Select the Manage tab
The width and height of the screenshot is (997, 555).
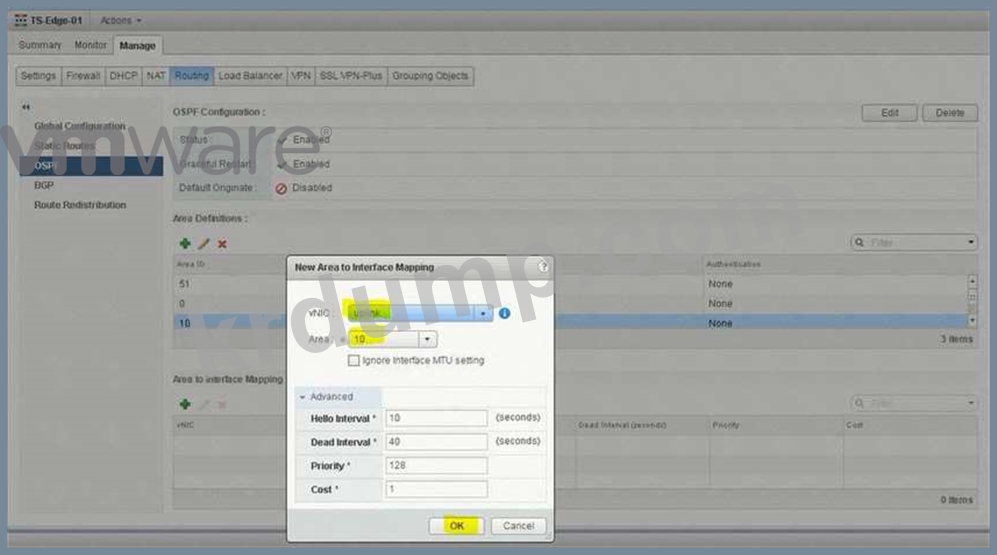pos(137,45)
